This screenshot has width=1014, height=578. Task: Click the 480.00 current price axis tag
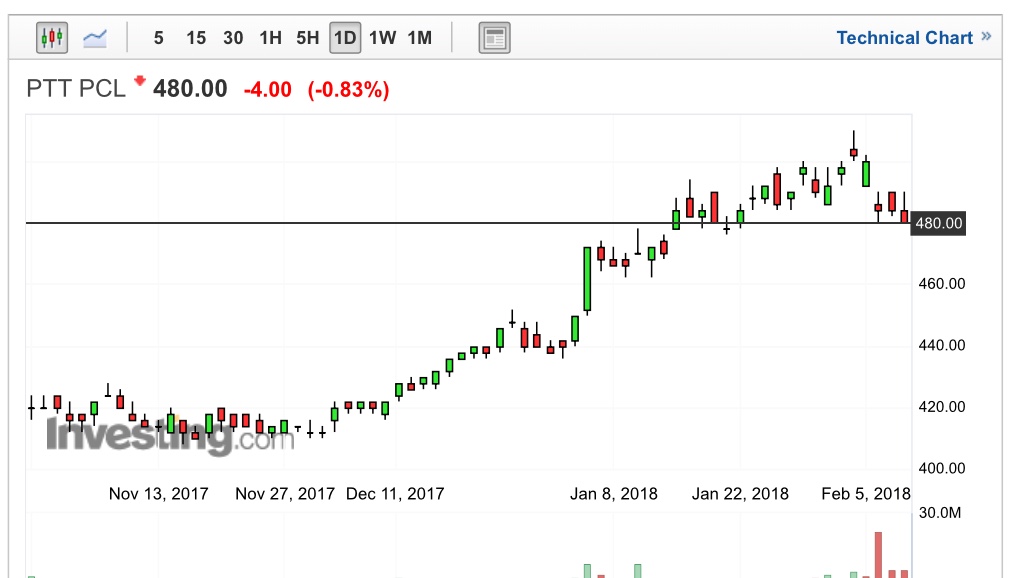point(938,224)
